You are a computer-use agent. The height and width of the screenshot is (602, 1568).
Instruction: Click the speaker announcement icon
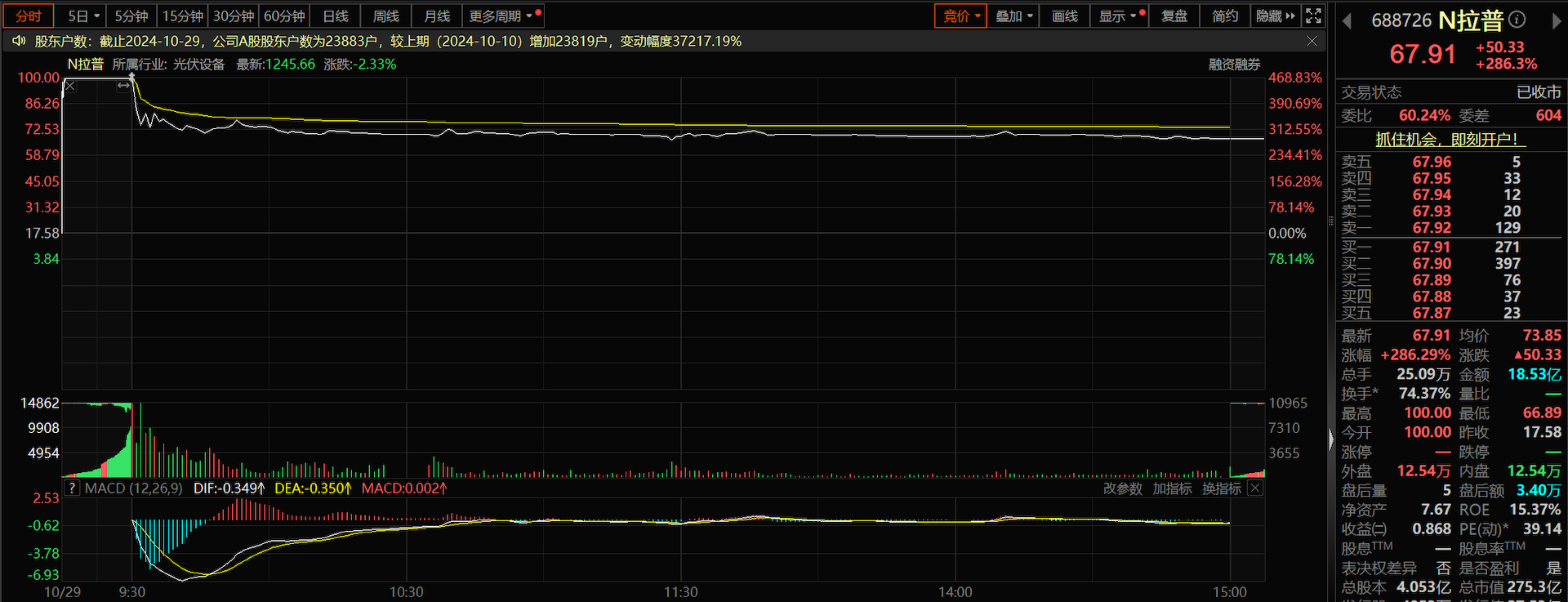click(19, 41)
